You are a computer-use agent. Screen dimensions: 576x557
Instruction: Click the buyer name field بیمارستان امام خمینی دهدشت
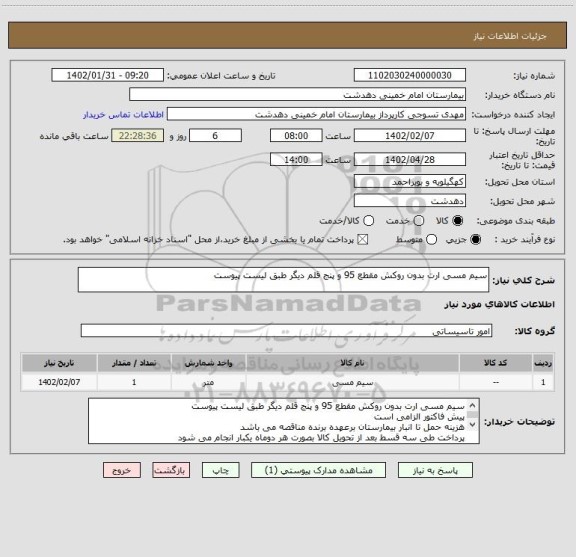point(298,95)
